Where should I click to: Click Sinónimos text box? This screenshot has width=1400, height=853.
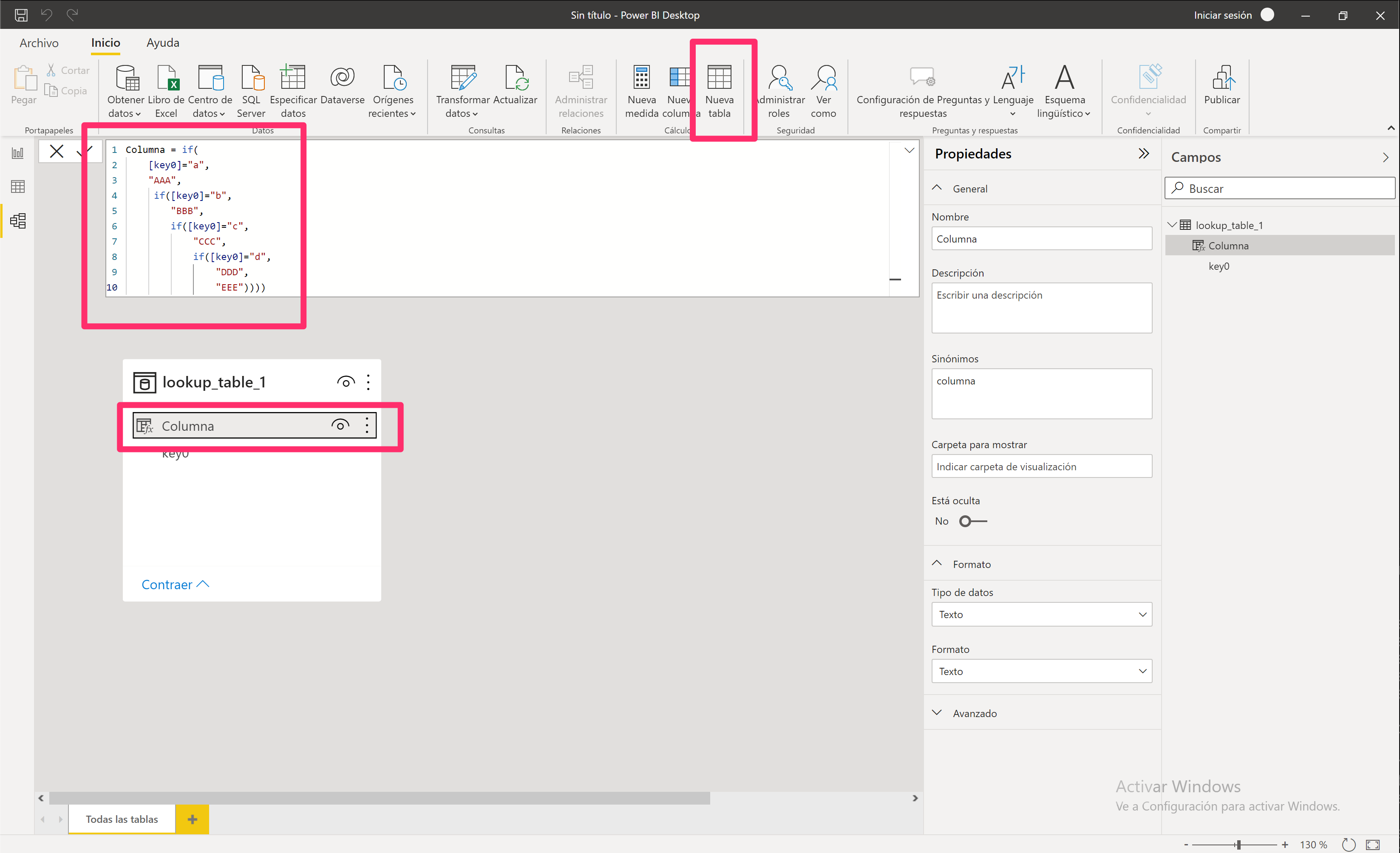1041,393
